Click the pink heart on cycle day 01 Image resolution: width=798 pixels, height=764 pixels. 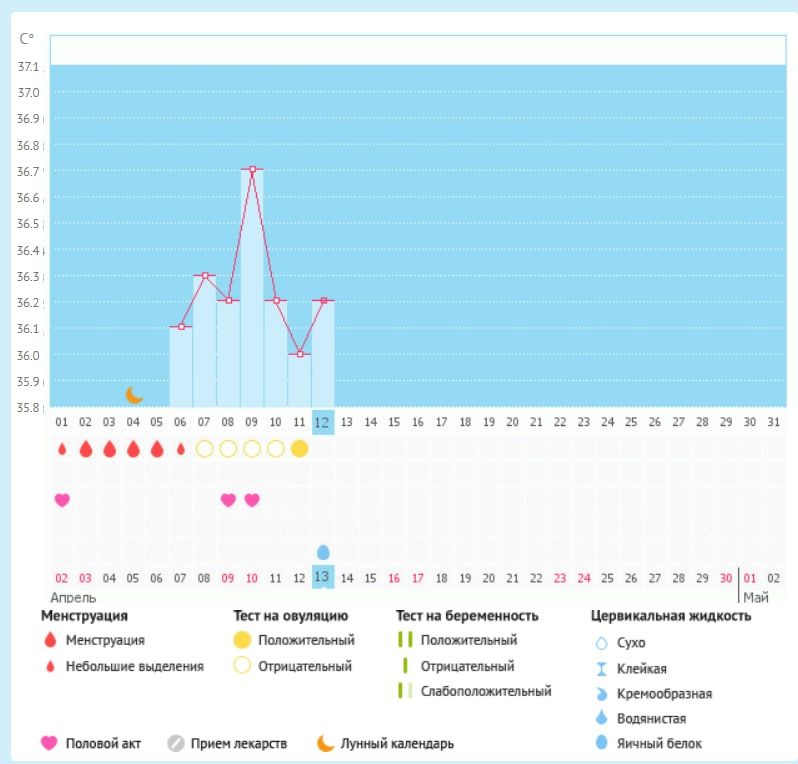coord(62,500)
